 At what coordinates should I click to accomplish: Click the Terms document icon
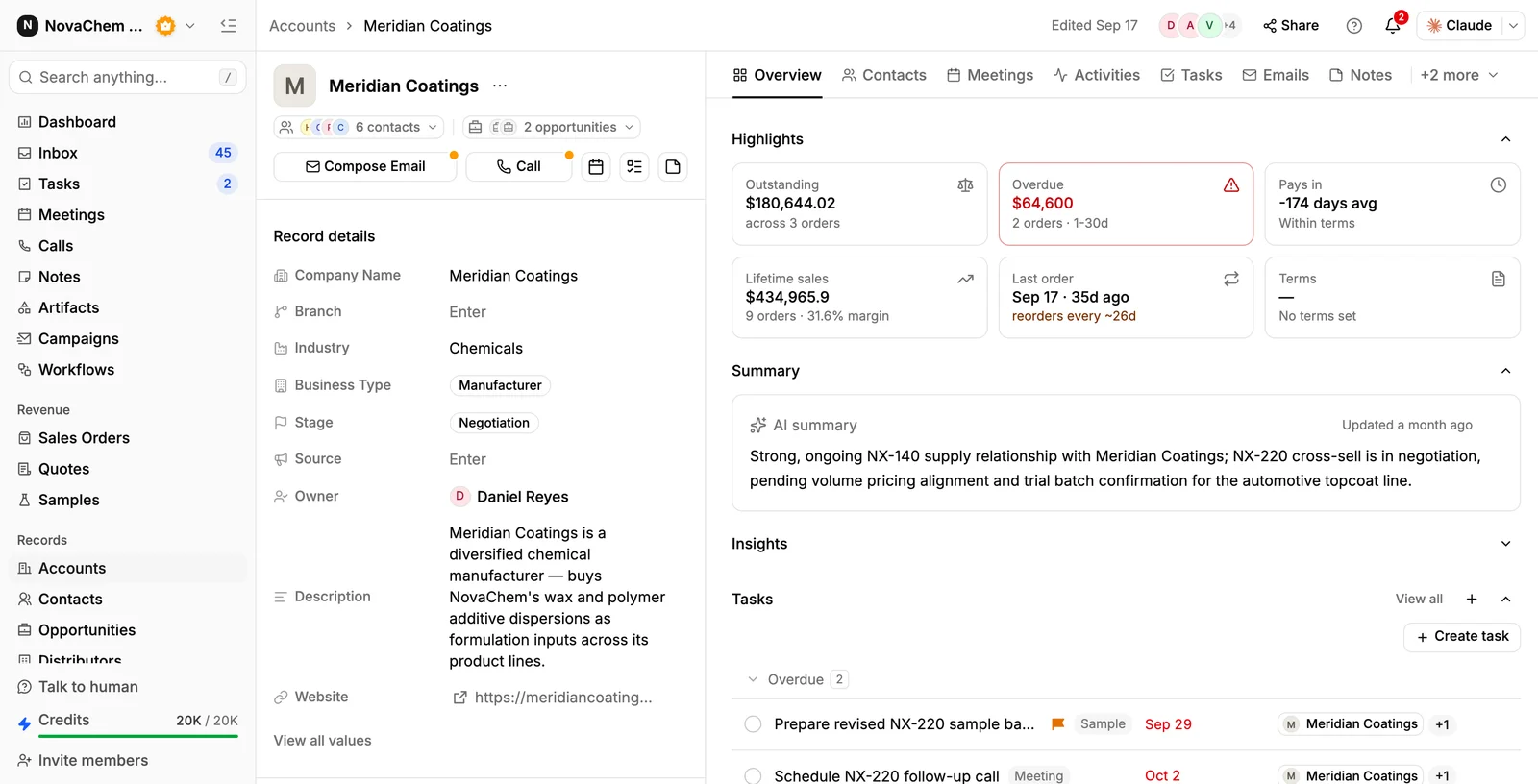[1498, 279]
